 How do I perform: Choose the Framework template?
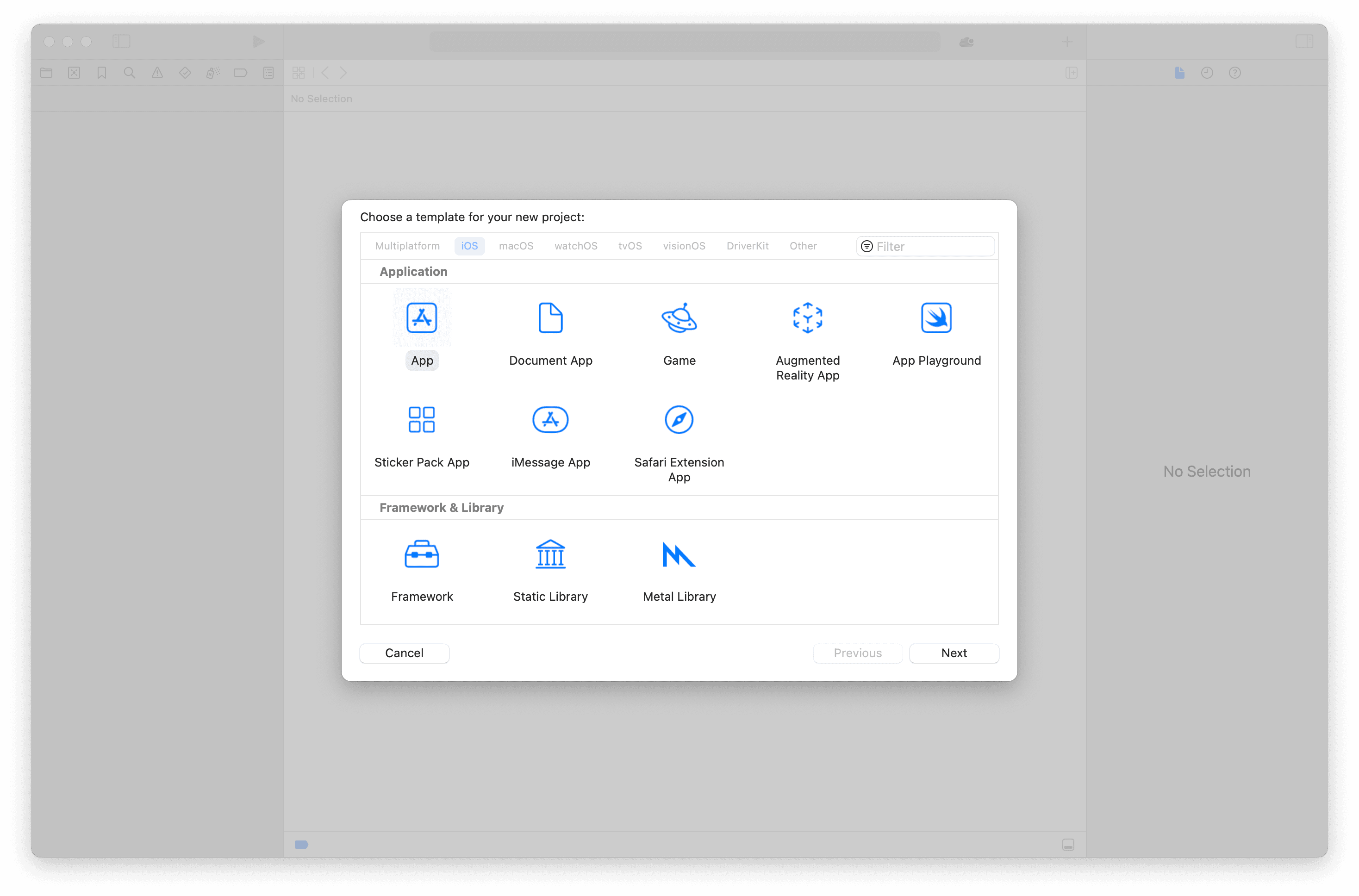pyautogui.click(x=422, y=554)
